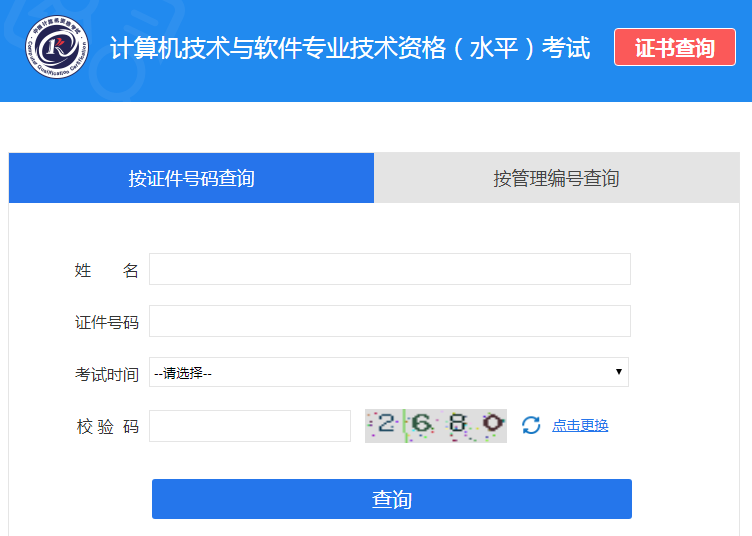
Task: Click the 考试时间 field label
Action: coord(106,374)
